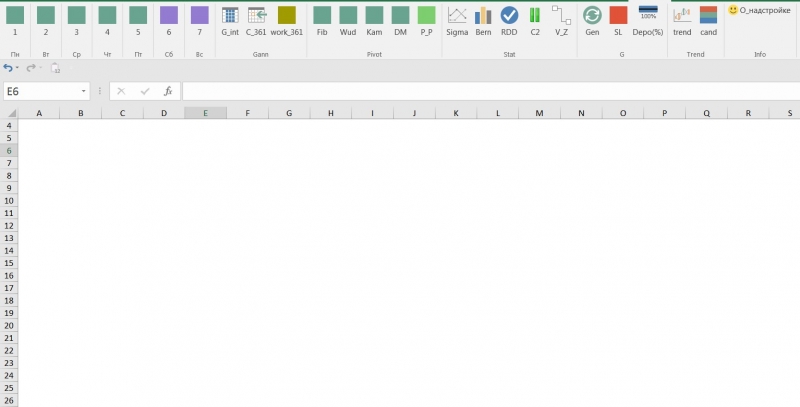Open the Sigma statistics chart tool

click(457, 21)
